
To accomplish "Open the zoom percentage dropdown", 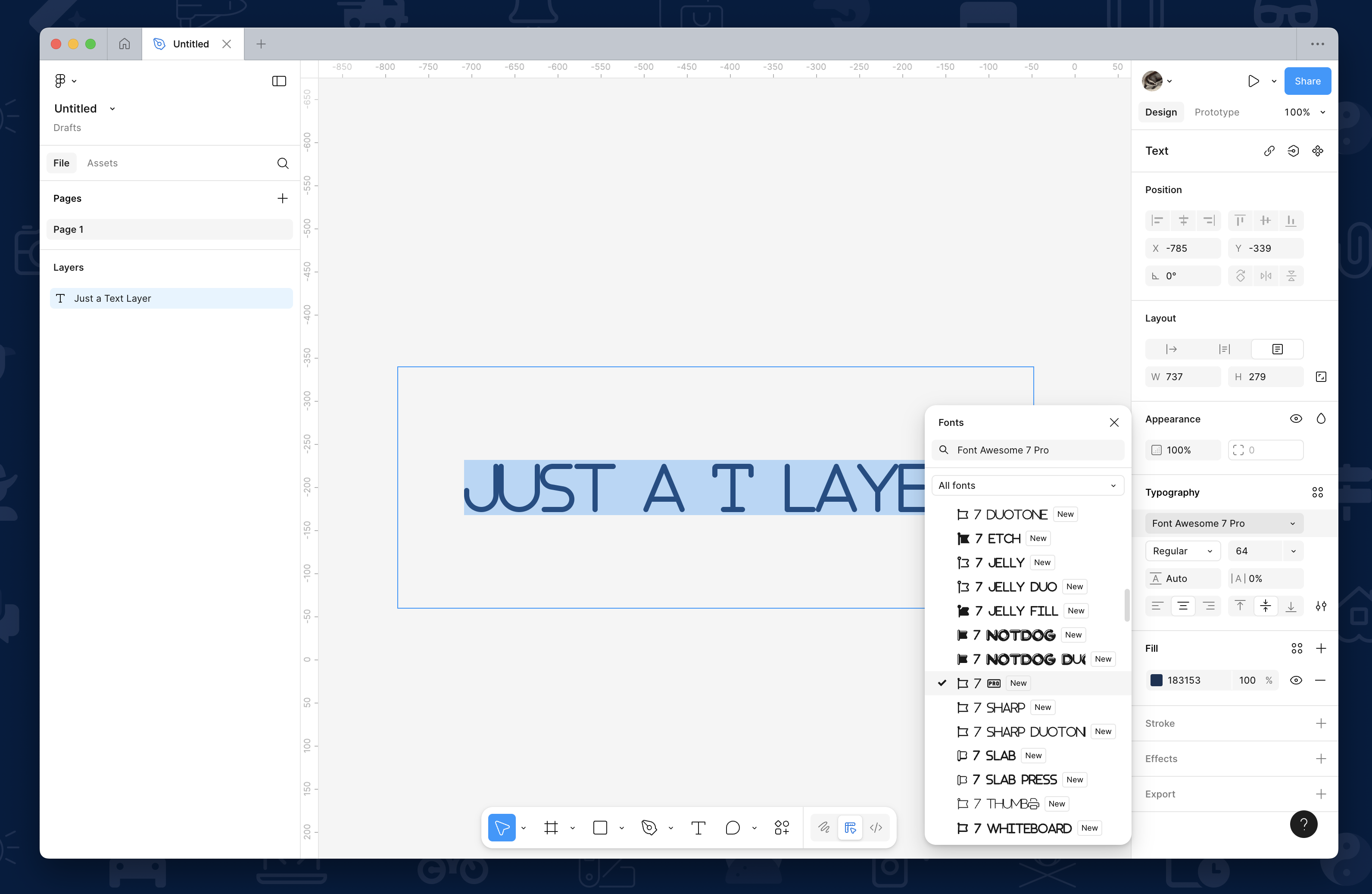I will point(1304,112).
